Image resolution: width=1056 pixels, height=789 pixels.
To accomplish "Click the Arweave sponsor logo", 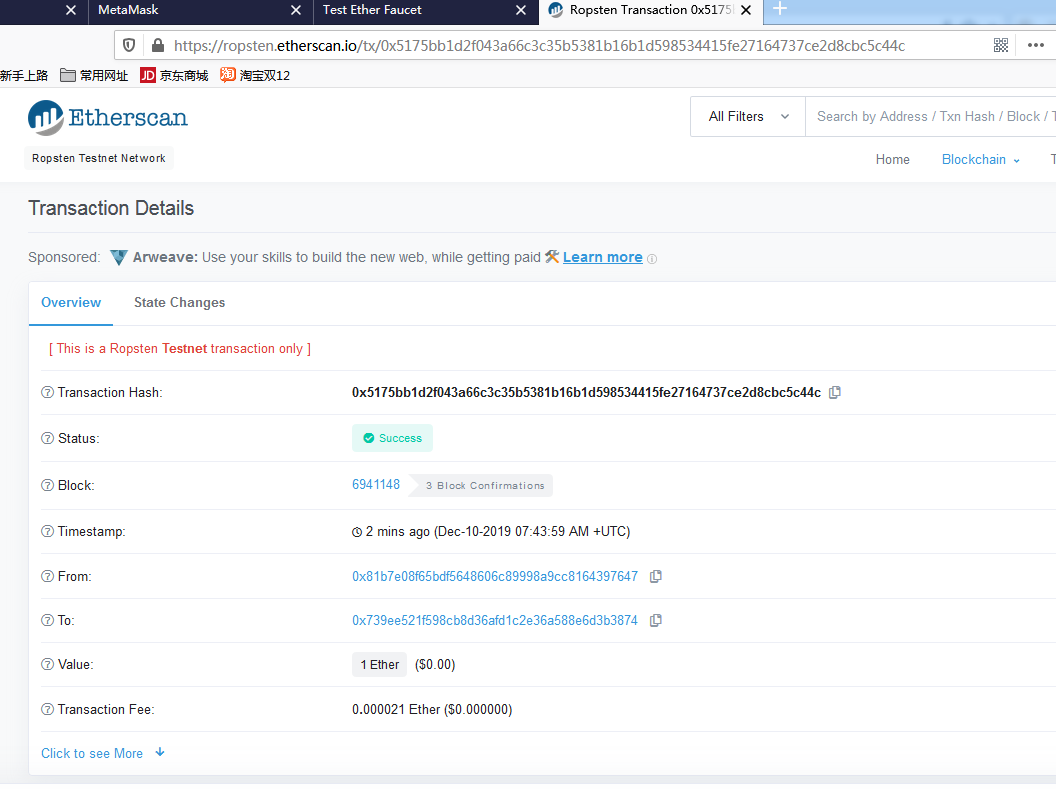I will pos(119,257).
